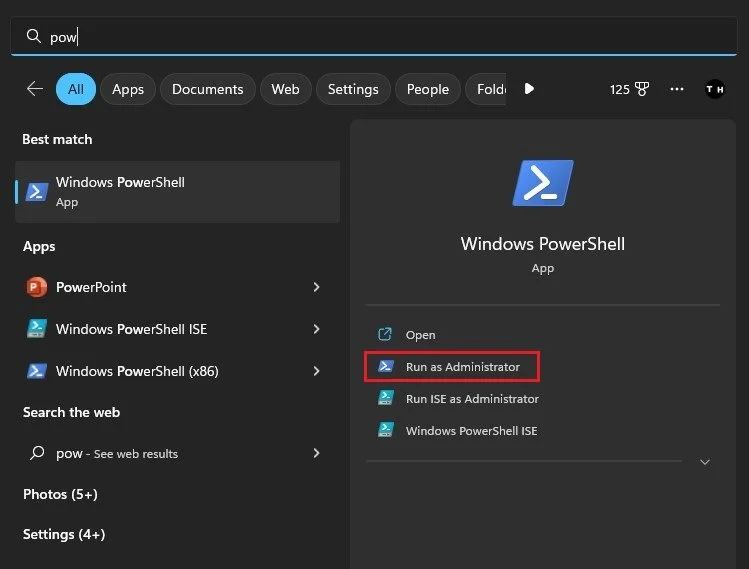Click the search magnifier icon
The height and width of the screenshot is (569, 749).
(33, 36)
